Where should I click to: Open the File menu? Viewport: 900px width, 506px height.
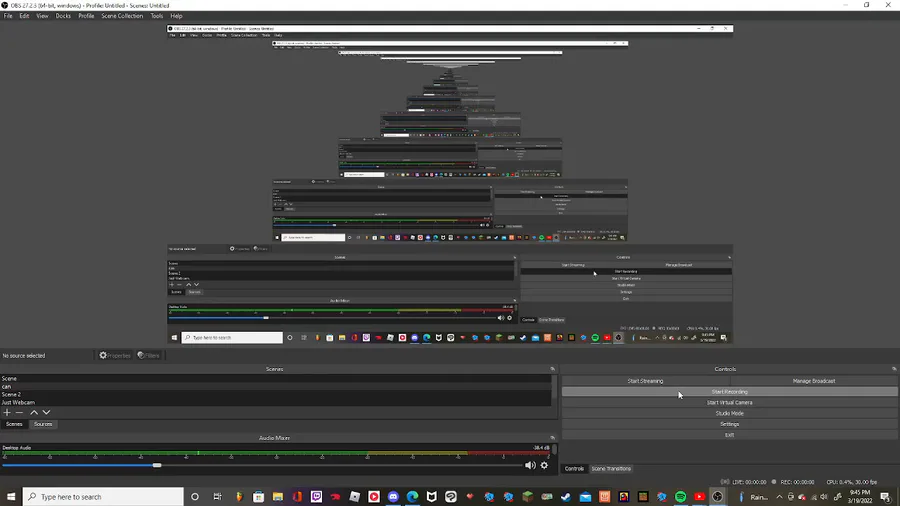(8, 16)
